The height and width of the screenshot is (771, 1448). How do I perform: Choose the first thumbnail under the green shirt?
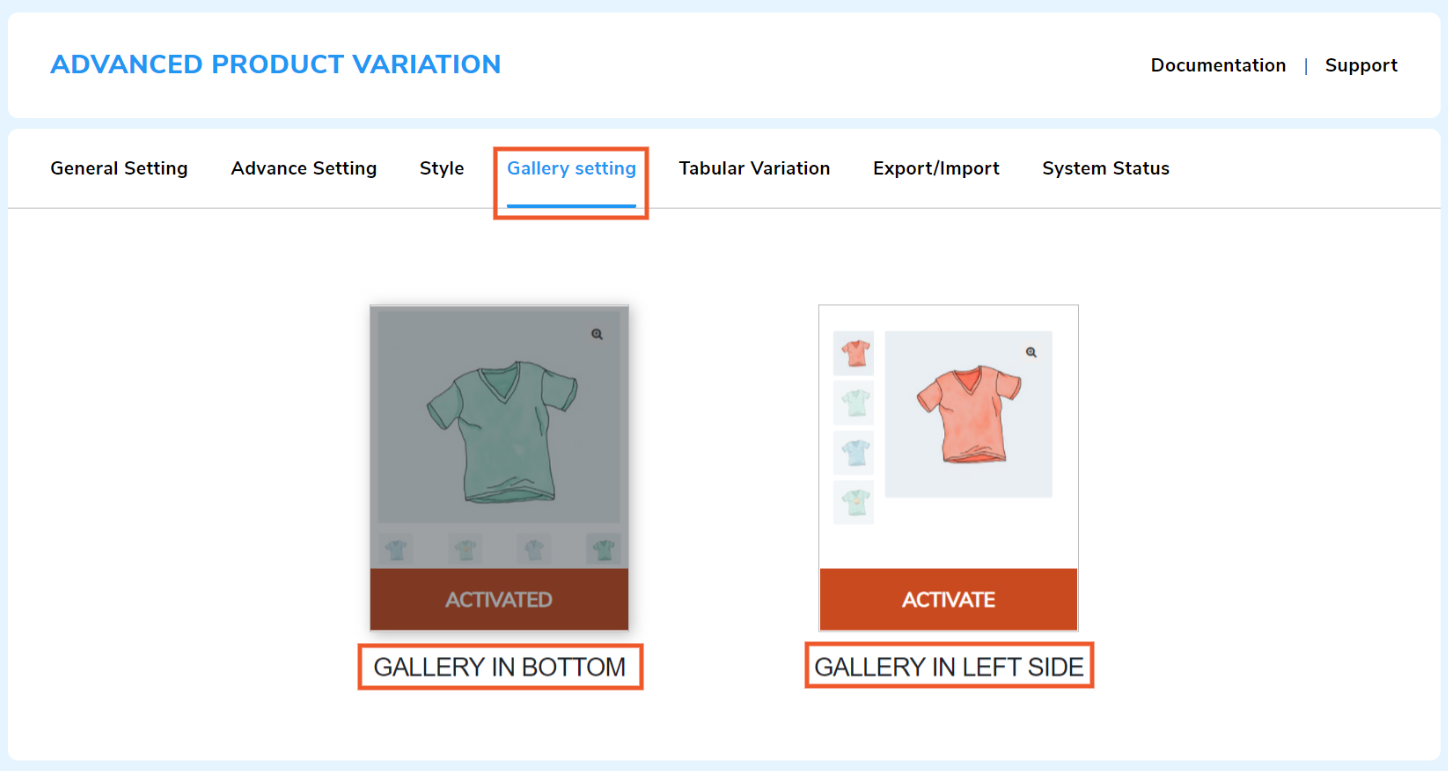click(x=397, y=549)
